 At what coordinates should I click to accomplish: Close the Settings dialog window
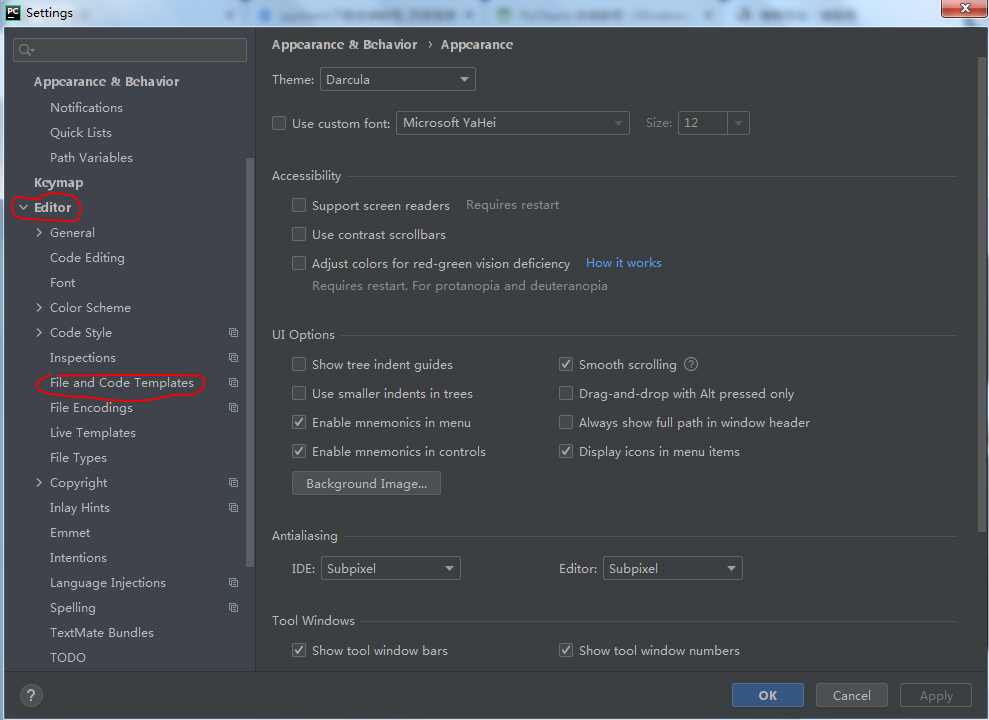coord(964,9)
